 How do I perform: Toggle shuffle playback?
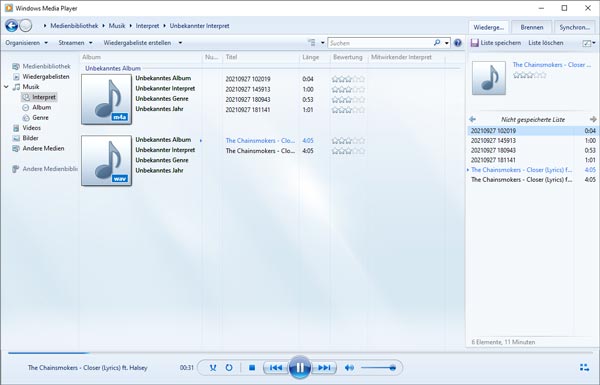[213, 368]
